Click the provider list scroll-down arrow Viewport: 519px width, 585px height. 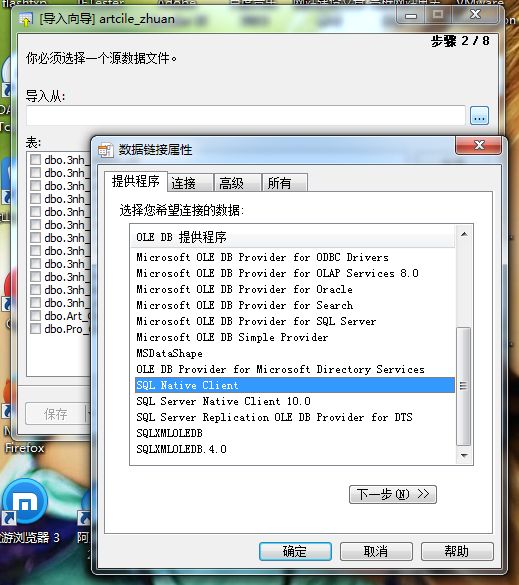click(464, 456)
